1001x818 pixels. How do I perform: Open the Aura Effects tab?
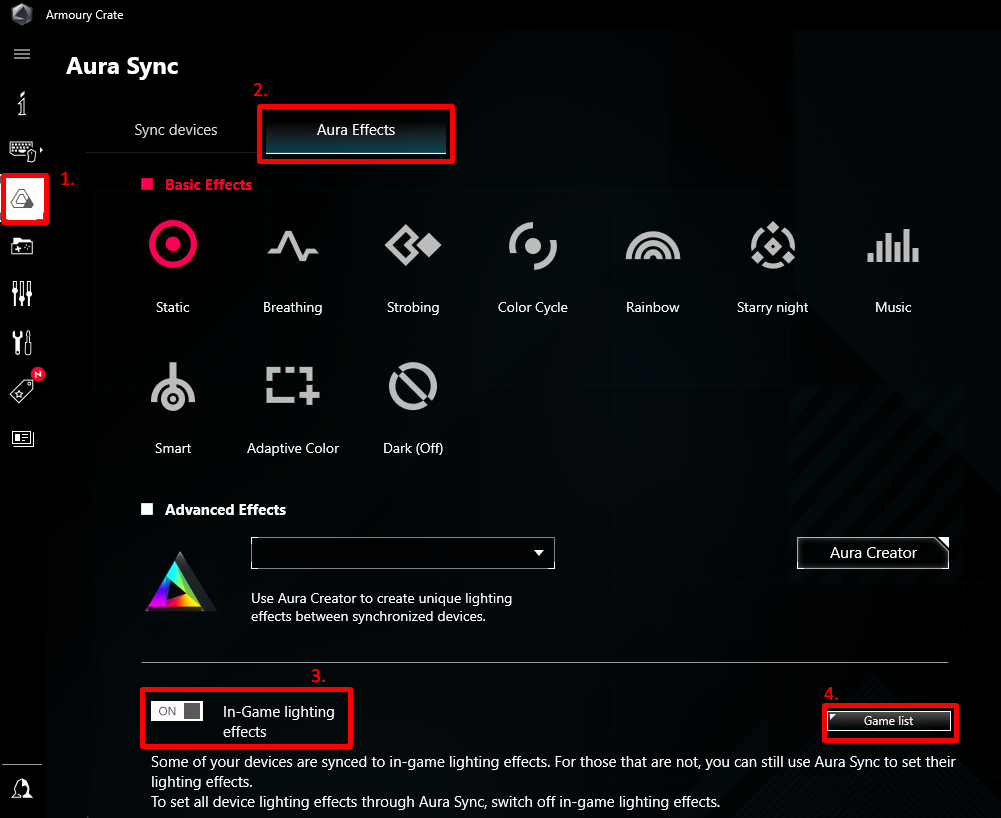[x=355, y=130]
